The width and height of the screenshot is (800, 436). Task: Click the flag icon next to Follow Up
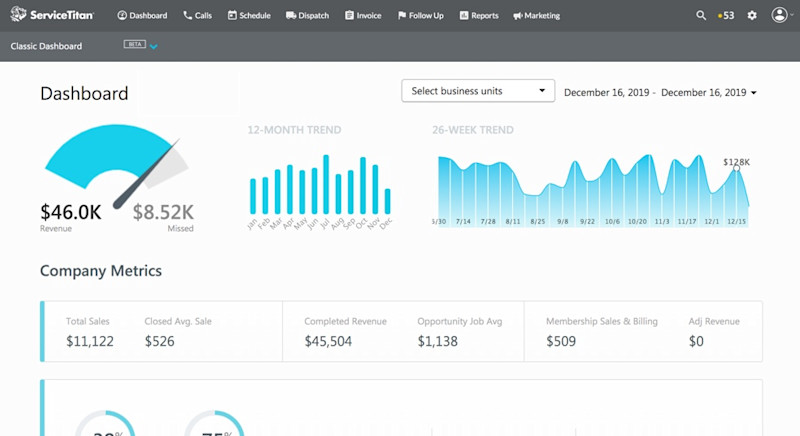point(402,15)
